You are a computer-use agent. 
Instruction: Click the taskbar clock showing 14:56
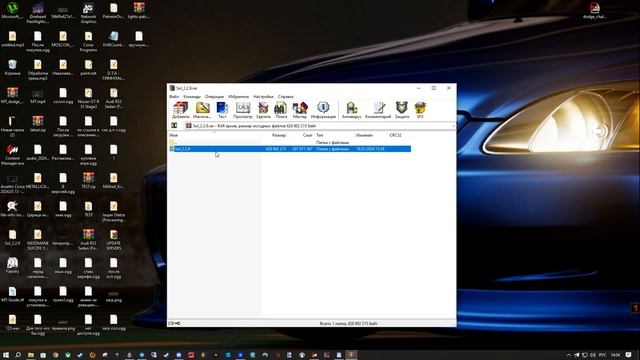(x=616, y=355)
